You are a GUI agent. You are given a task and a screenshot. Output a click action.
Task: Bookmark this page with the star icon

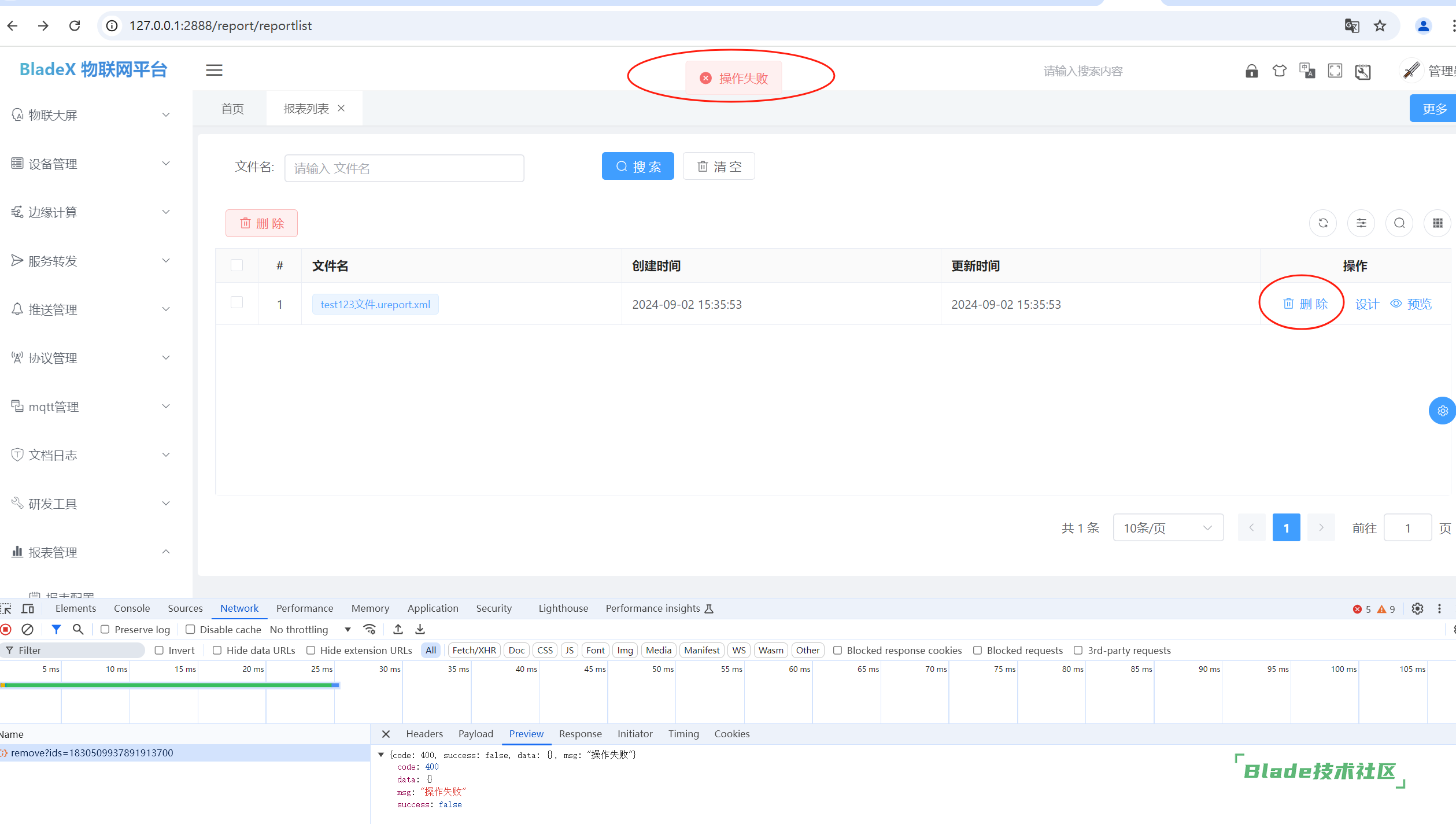pos(1380,25)
